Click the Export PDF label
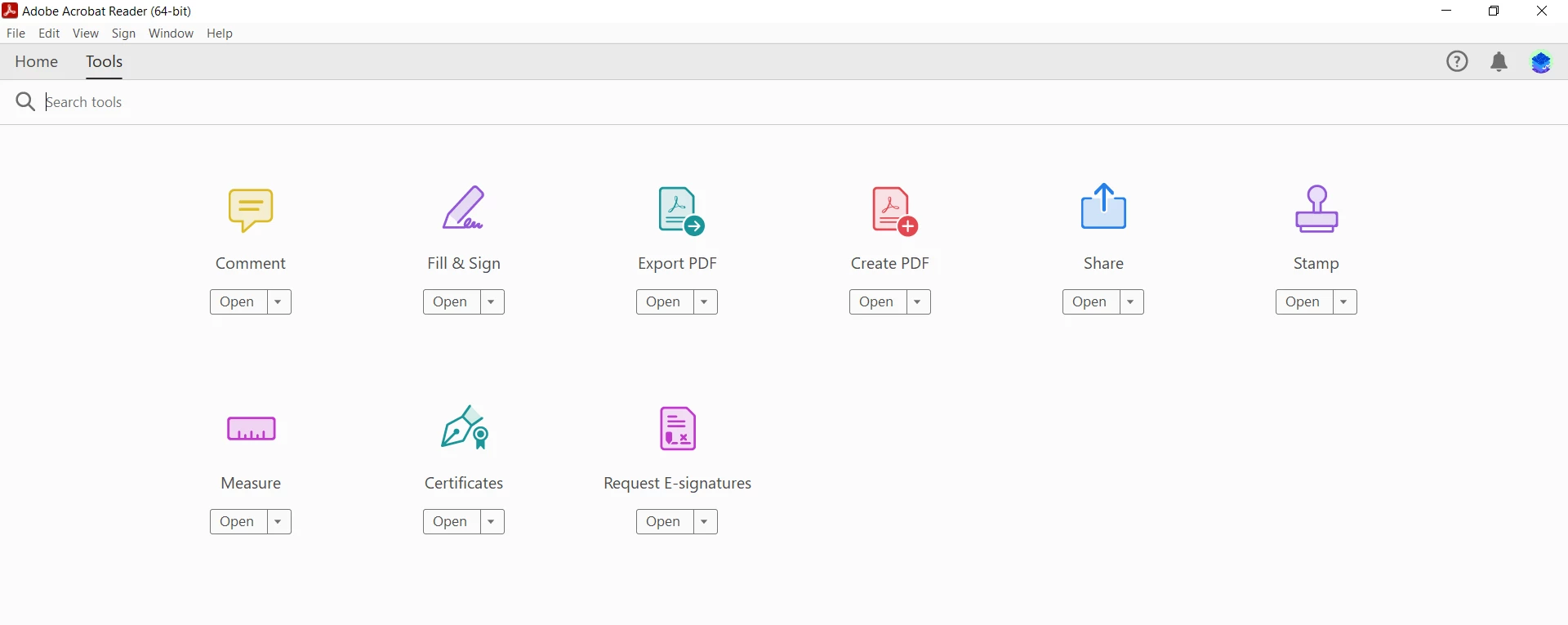 677,264
